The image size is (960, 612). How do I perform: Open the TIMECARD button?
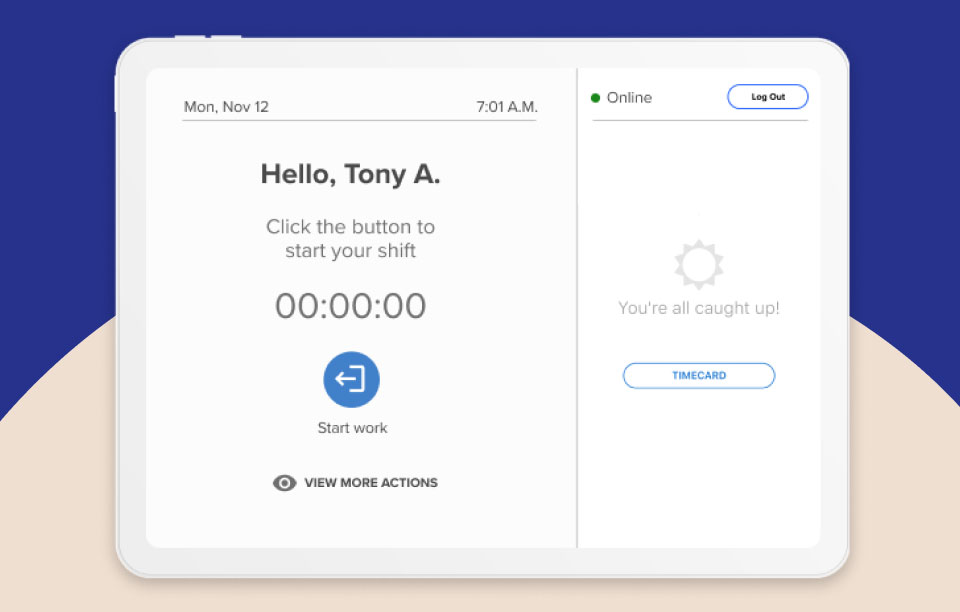(x=698, y=375)
